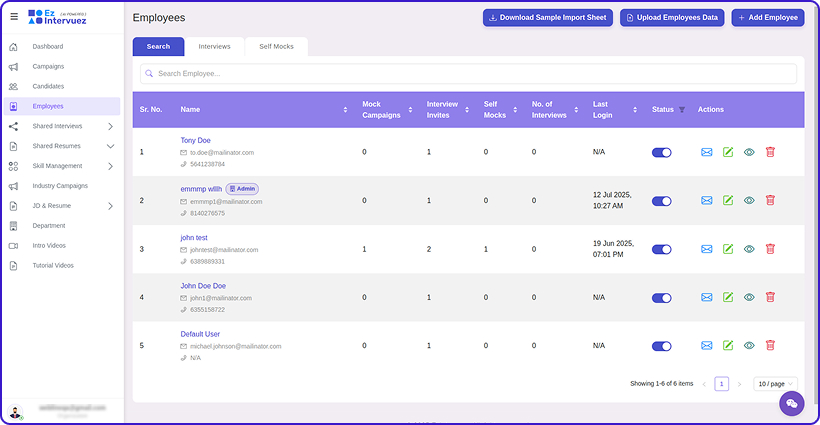Click view eye icon for John Doe Doe
This screenshot has height=425, width=820.
tap(749, 297)
